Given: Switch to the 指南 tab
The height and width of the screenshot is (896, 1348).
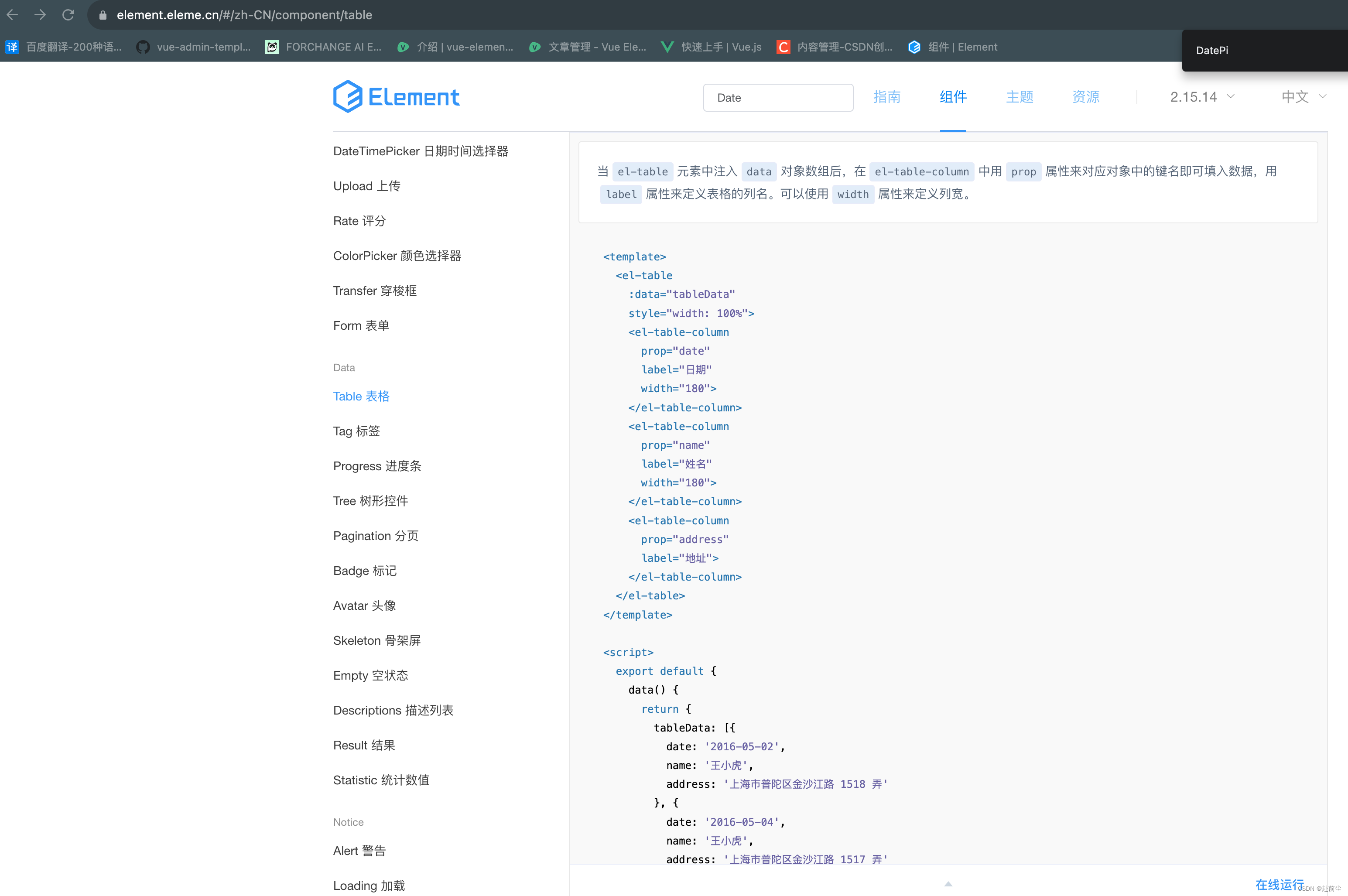Looking at the screenshot, I should tap(887, 96).
